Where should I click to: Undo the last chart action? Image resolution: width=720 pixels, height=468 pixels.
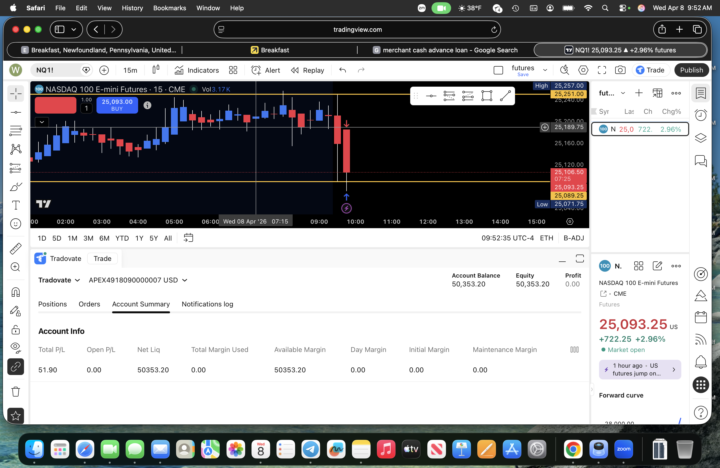[343, 70]
